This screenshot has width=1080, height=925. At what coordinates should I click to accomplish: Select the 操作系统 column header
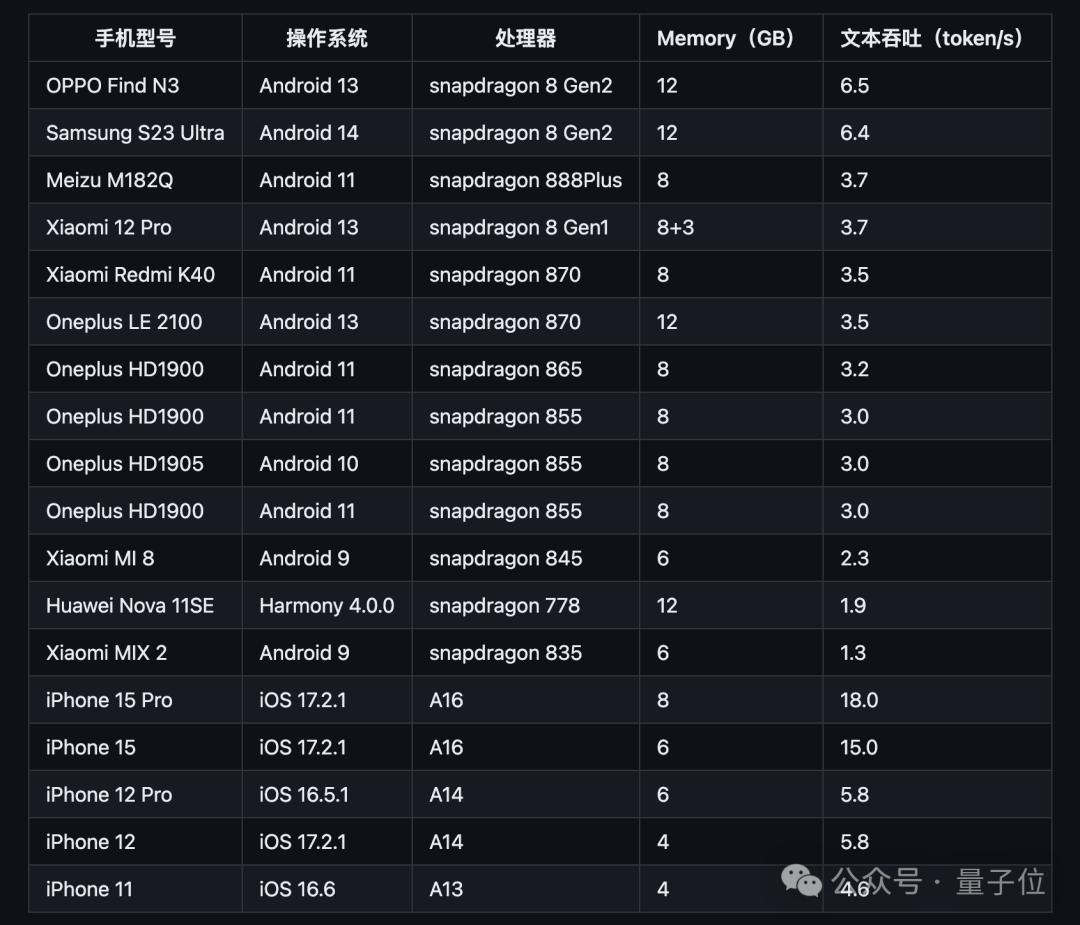pyautogui.click(x=327, y=39)
